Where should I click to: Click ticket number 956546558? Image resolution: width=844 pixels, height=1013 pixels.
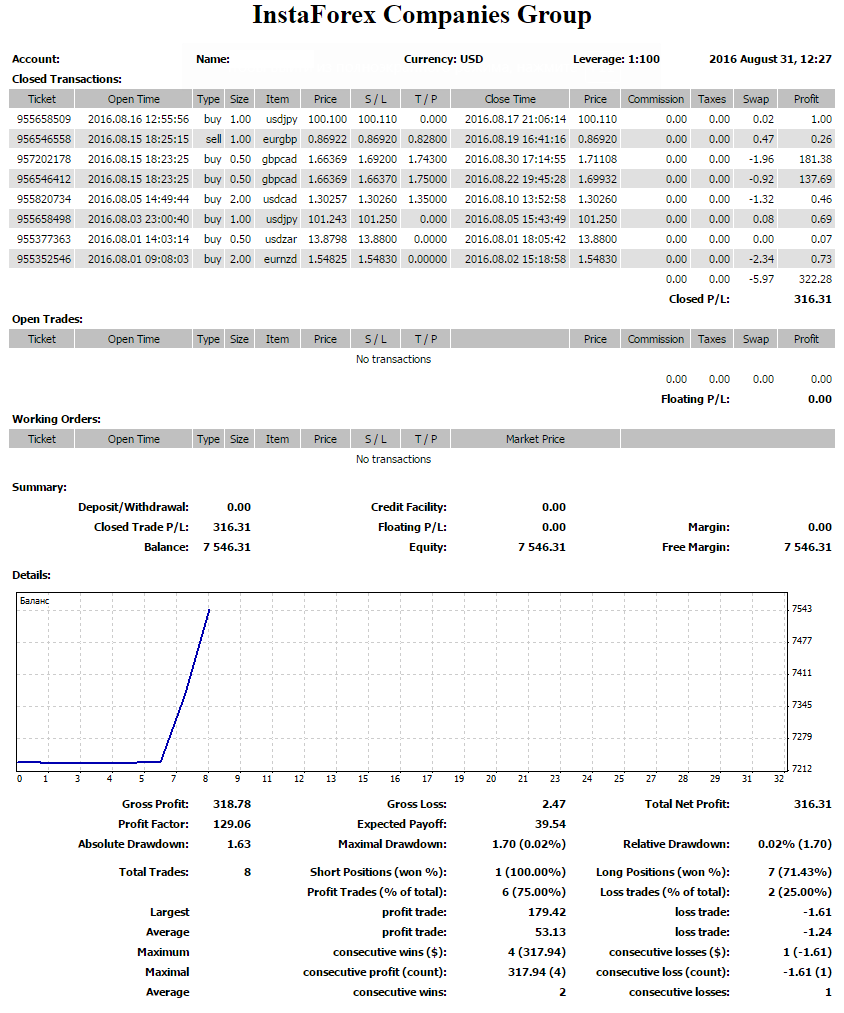[x=44, y=140]
